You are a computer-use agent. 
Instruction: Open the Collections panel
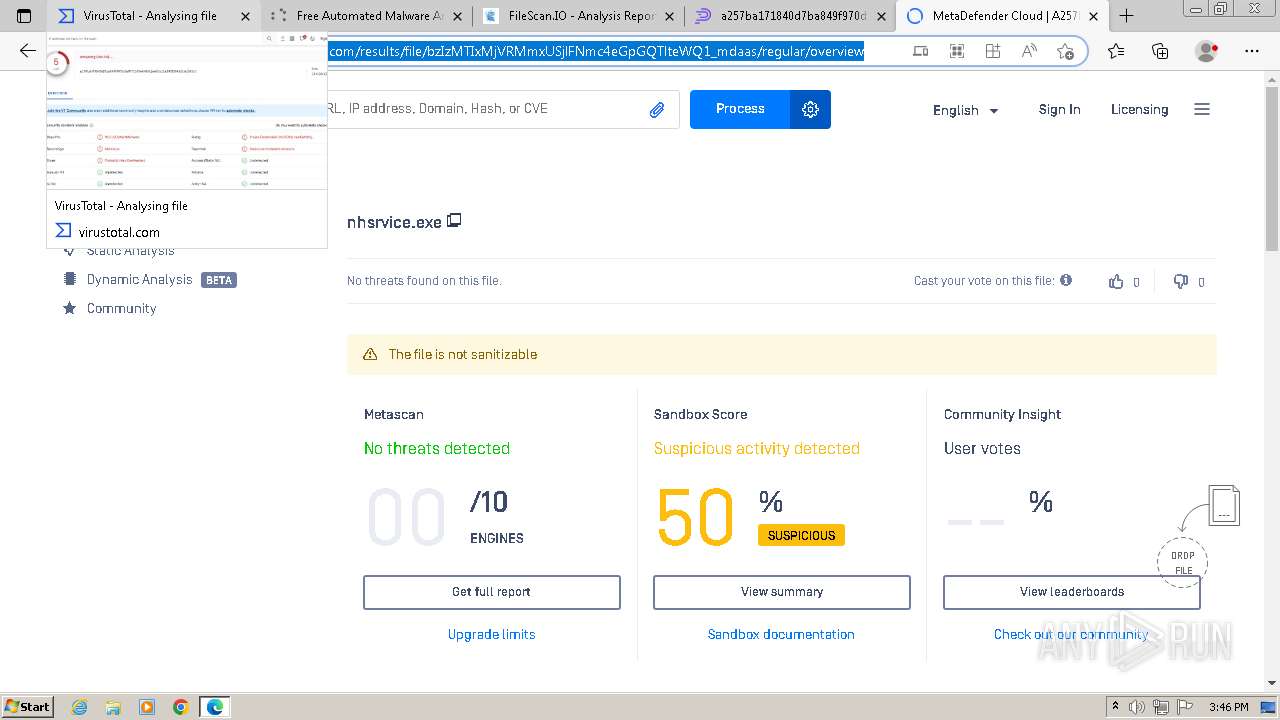point(1160,51)
